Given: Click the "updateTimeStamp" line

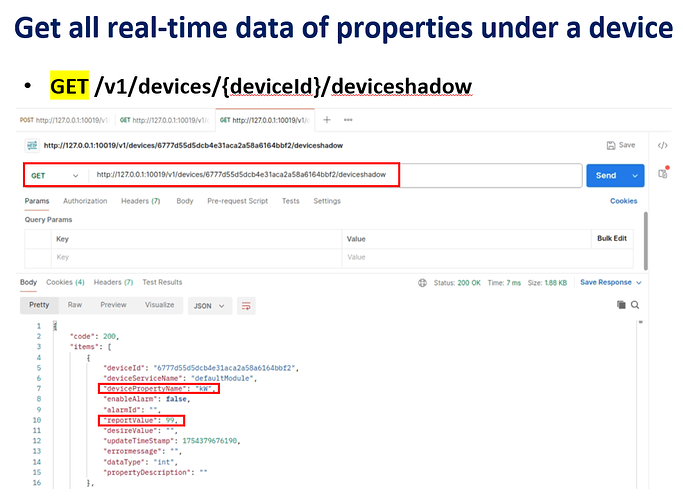Looking at the screenshot, I should coord(172,441).
